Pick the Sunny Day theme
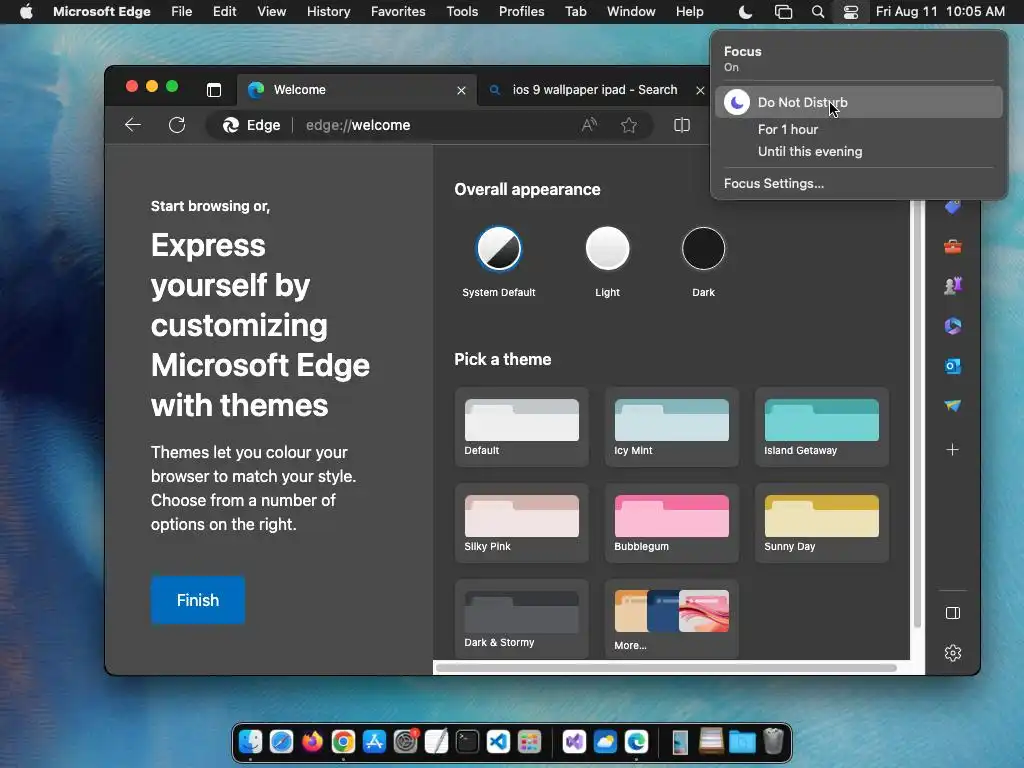 (822, 523)
